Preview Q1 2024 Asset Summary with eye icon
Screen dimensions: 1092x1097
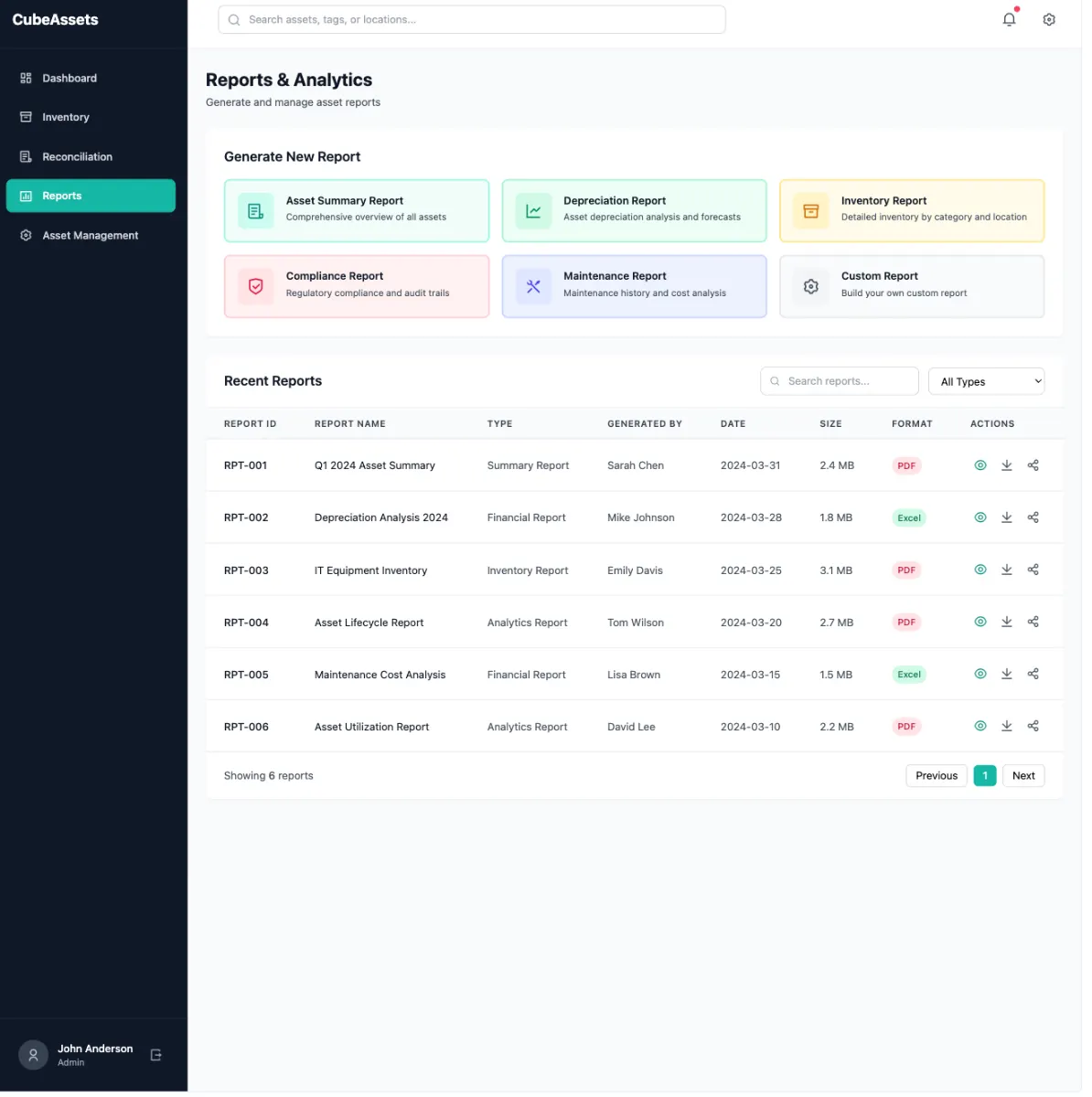pyautogui.click(x=980, y=465)
